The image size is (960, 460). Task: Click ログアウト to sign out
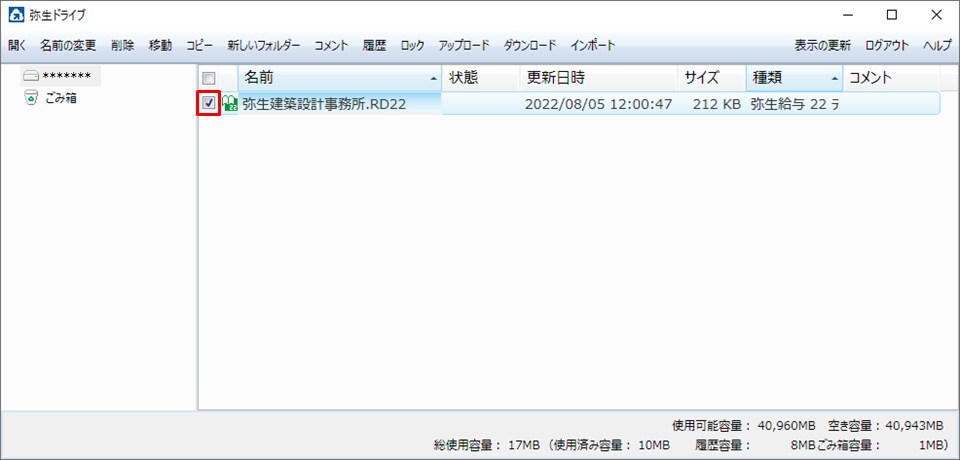887,46
